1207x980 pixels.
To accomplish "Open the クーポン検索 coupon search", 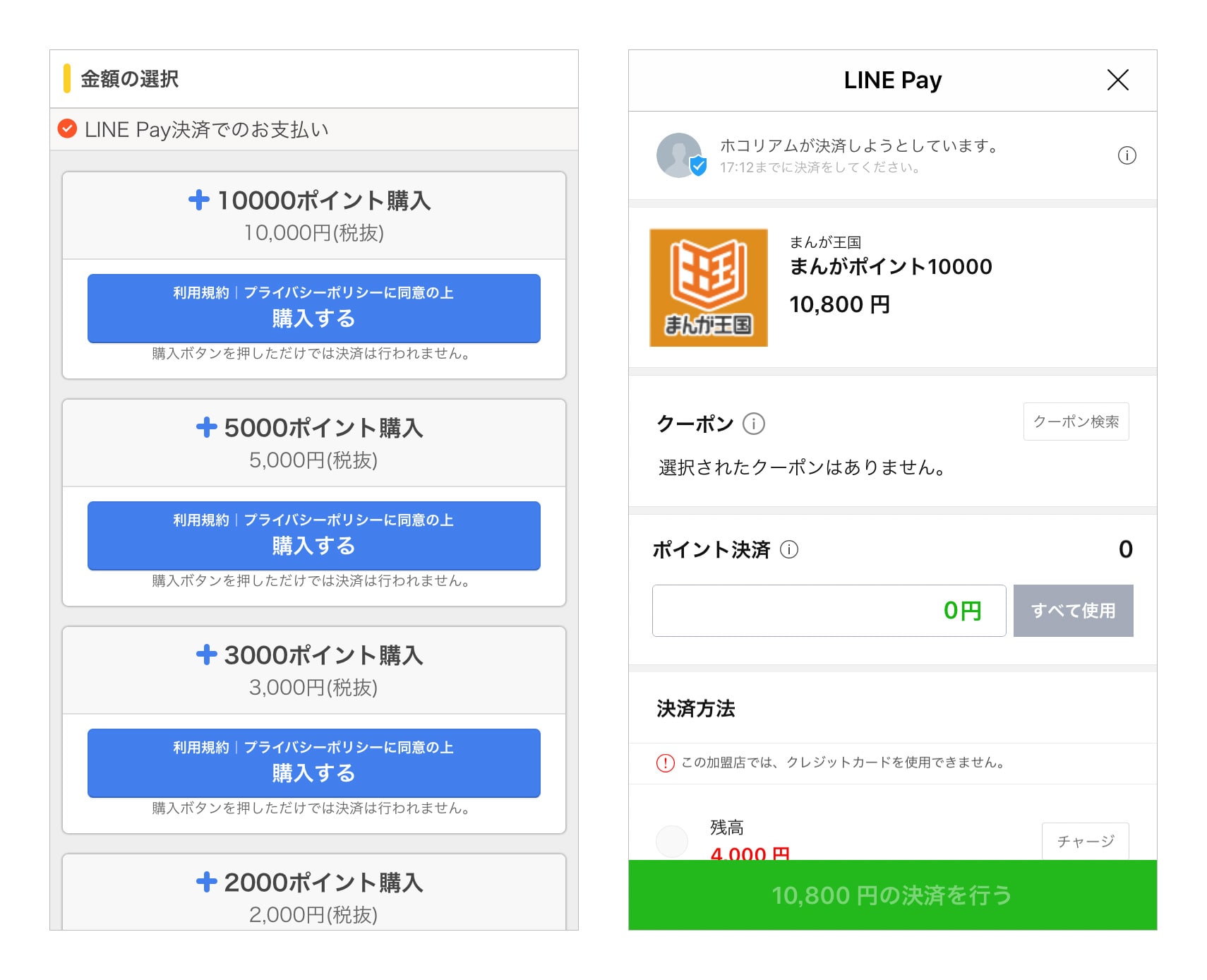I will pos(1075,422).
